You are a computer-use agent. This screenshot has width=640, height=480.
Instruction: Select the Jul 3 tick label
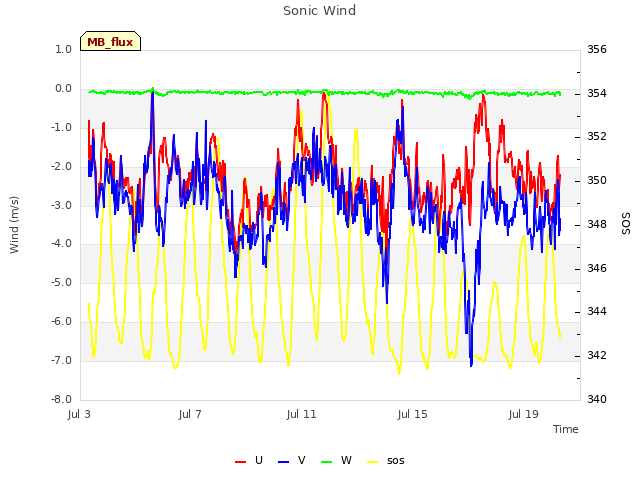coord(79,414)
